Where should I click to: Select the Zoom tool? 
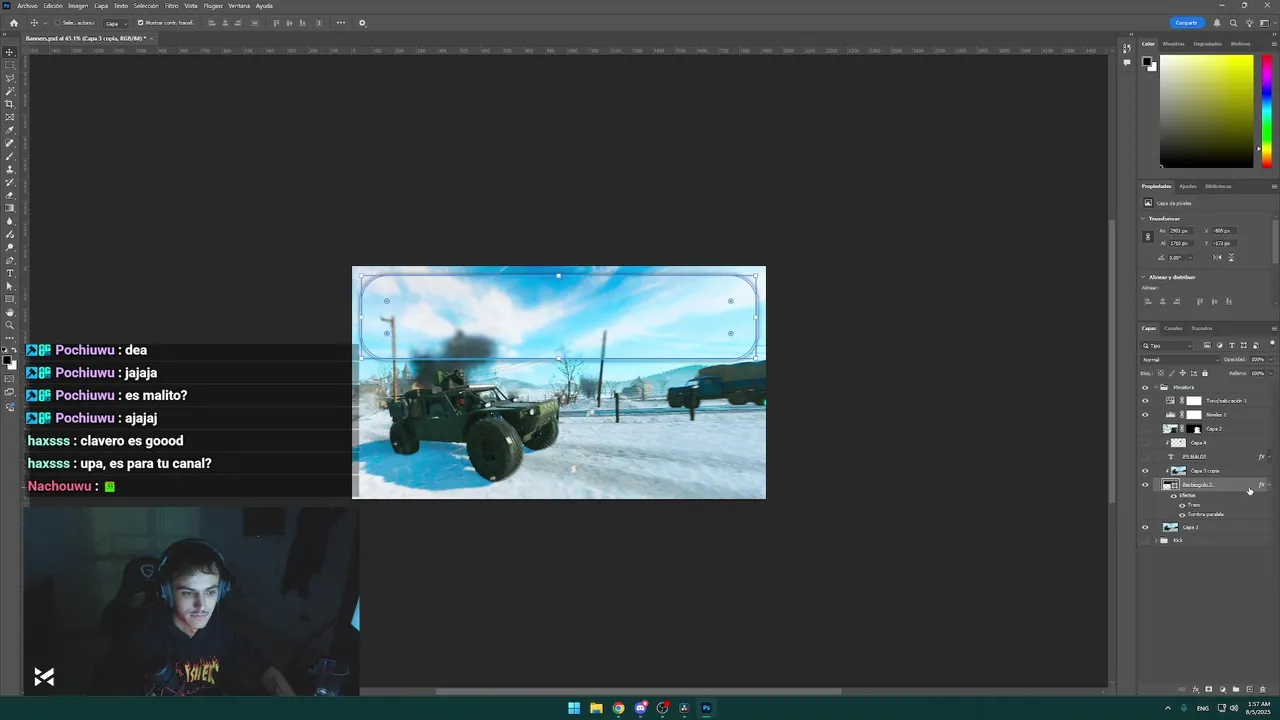pyautogui.click(x=10, y=327)
